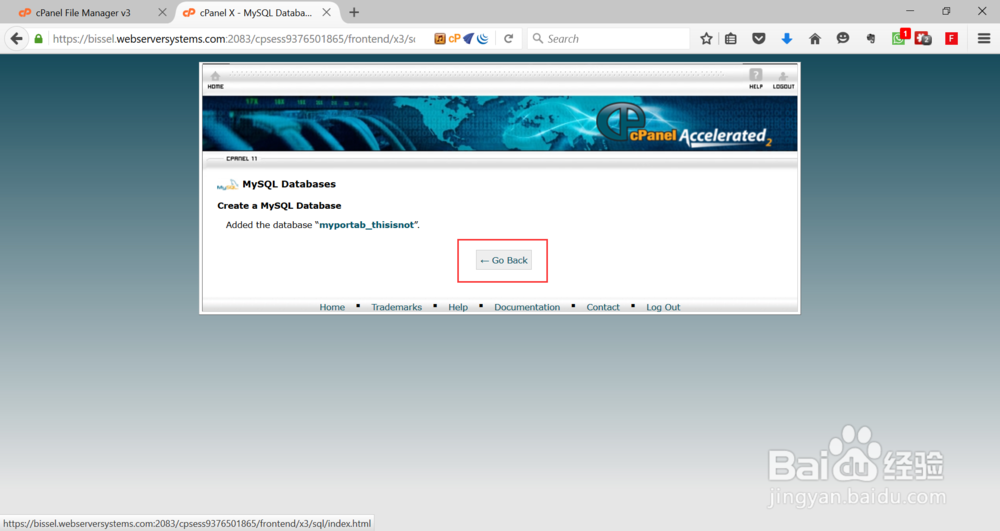Viewport: 1000px width, 531px height.
Task: Click the red F extension icon
Action: tap(952, 39)
